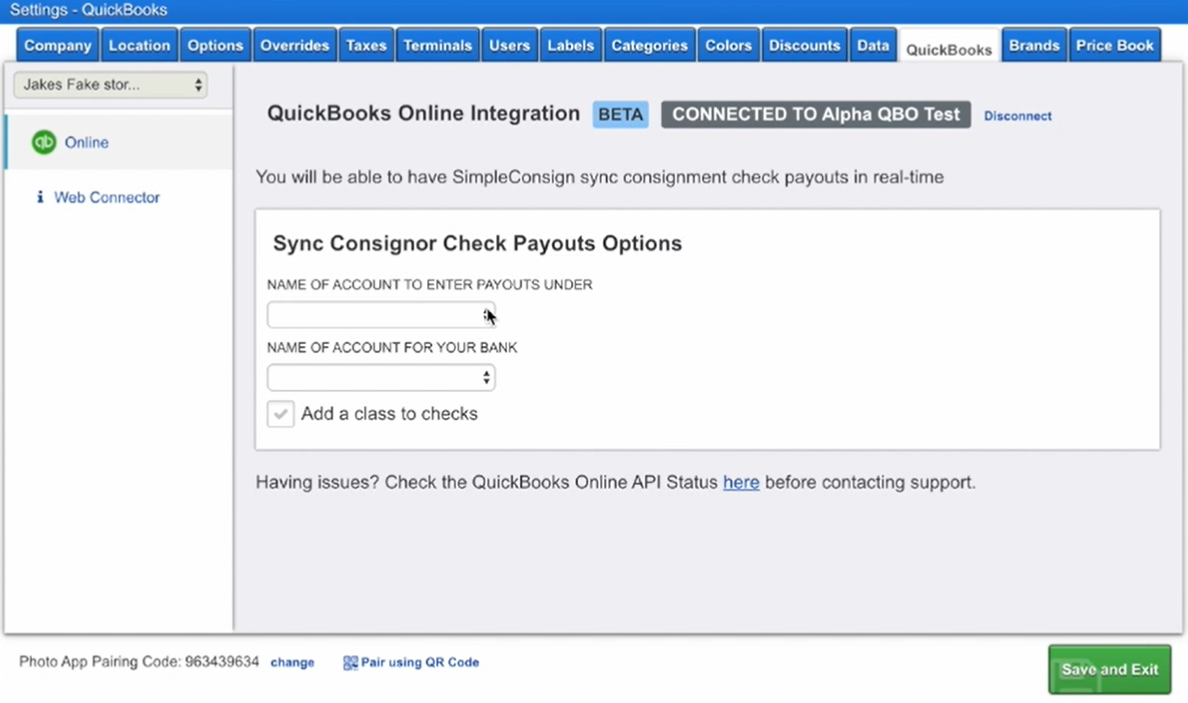Open the store selector dropdown Jakes Fake stor...
This screenshot has height=703, width=1188.
(111, 84)
